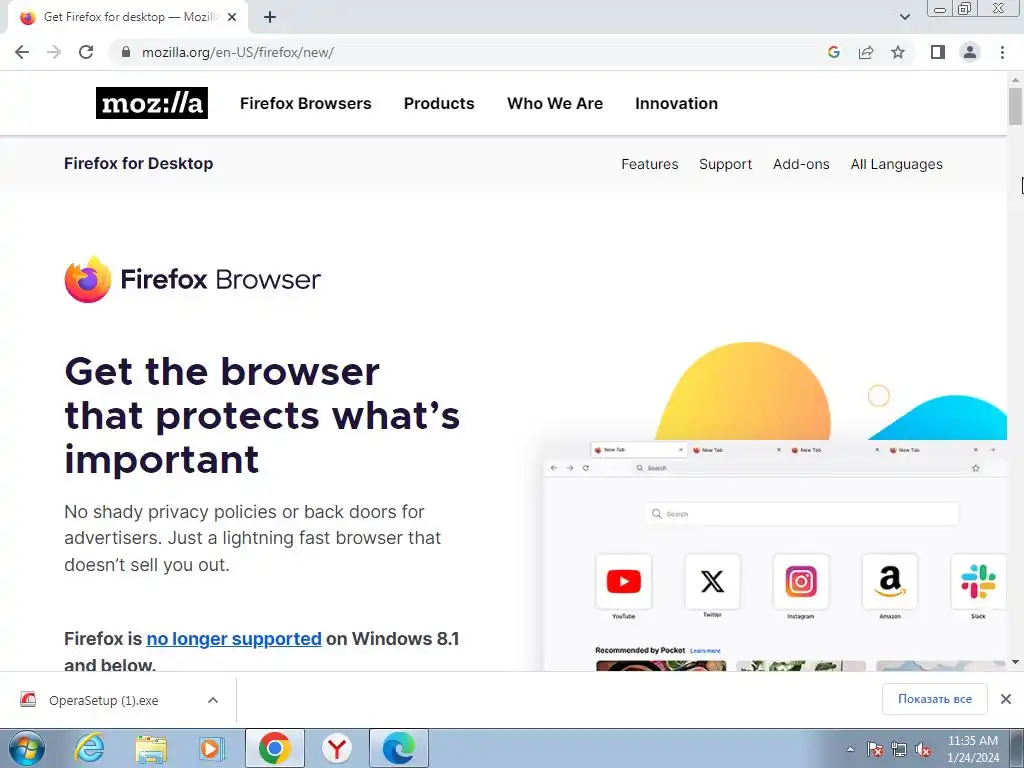Click the Firefox for Desktop heading link
1024x768 pixels.
(138, 163)
